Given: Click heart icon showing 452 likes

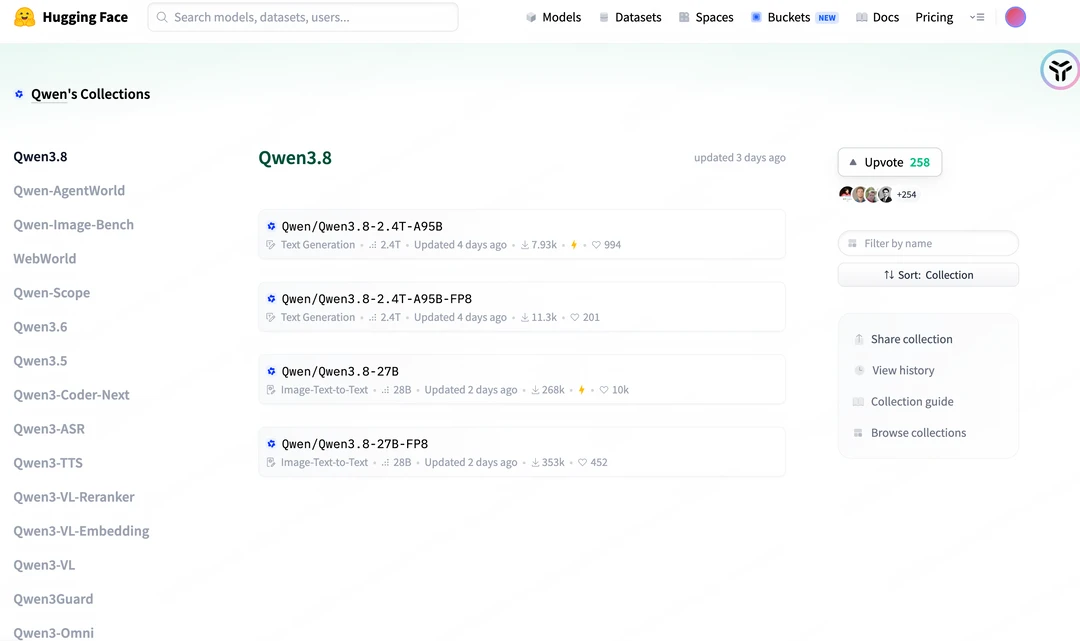Looking at the screenshot, I should (583, 463).
